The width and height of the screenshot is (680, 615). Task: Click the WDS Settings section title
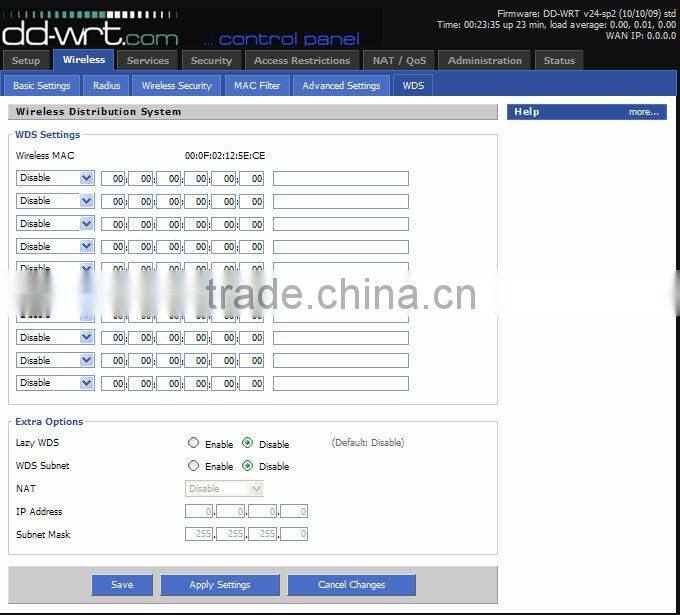click(48, 134)
